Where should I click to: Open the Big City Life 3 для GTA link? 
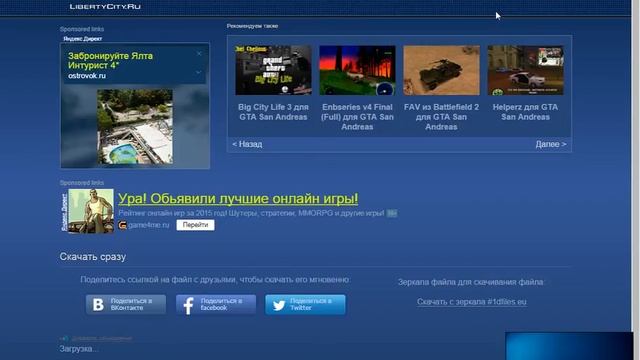pos(273,112)
